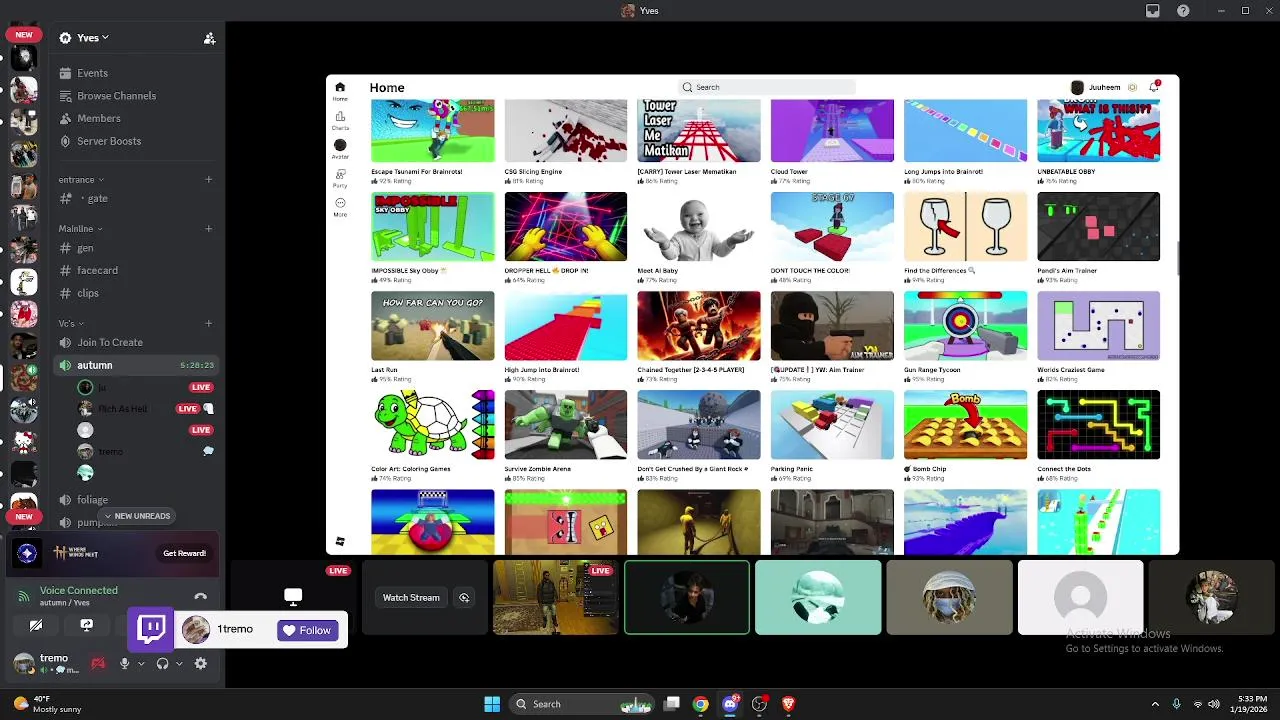
Task: Click the voice connection signal icon
Action: pyautogui.click(x=24, y=596)
